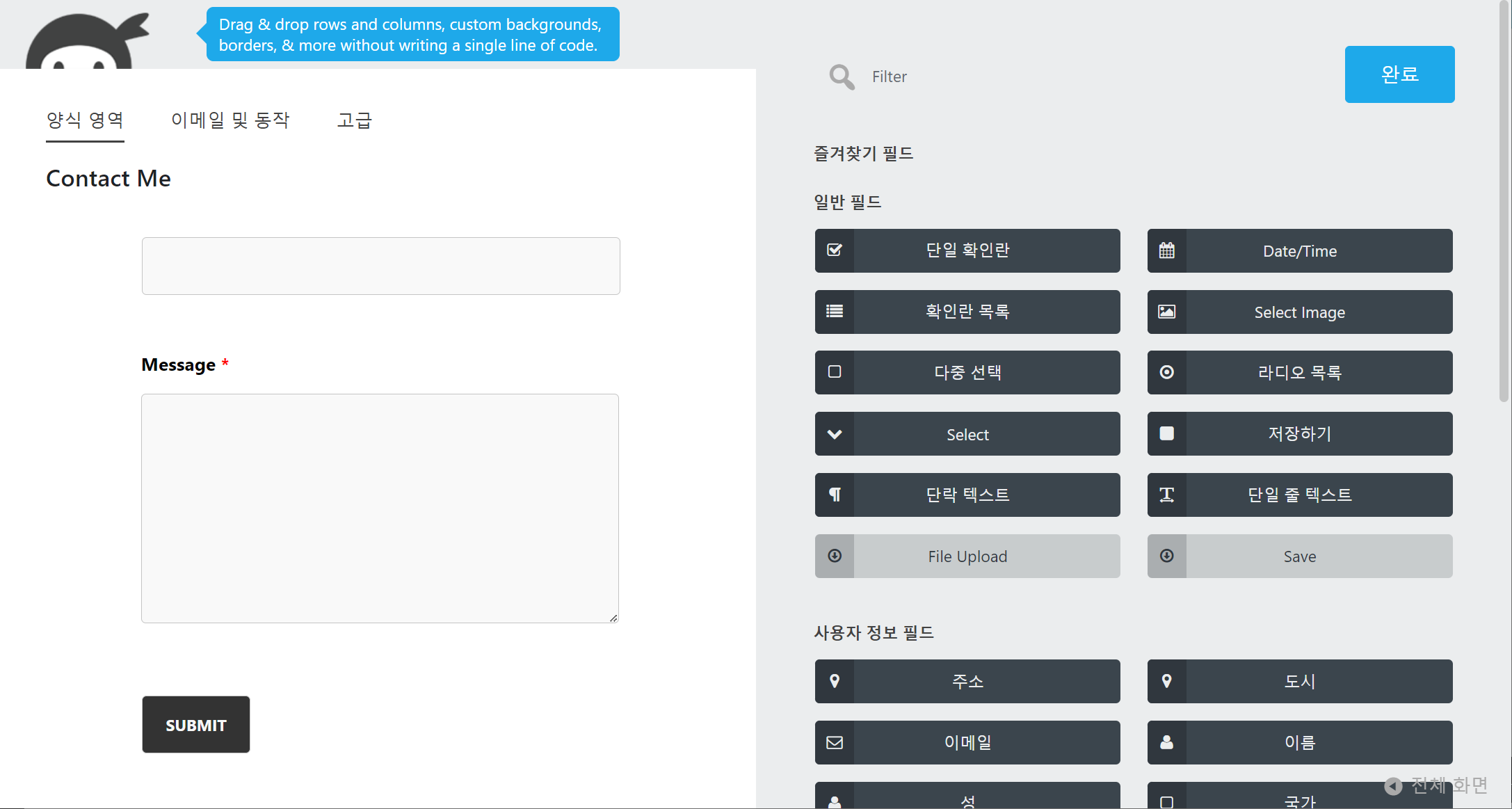This screenshot has width=1512, height=809.
Task: Click the 확인란 목록 icon
Action: (x=835, y=311)
